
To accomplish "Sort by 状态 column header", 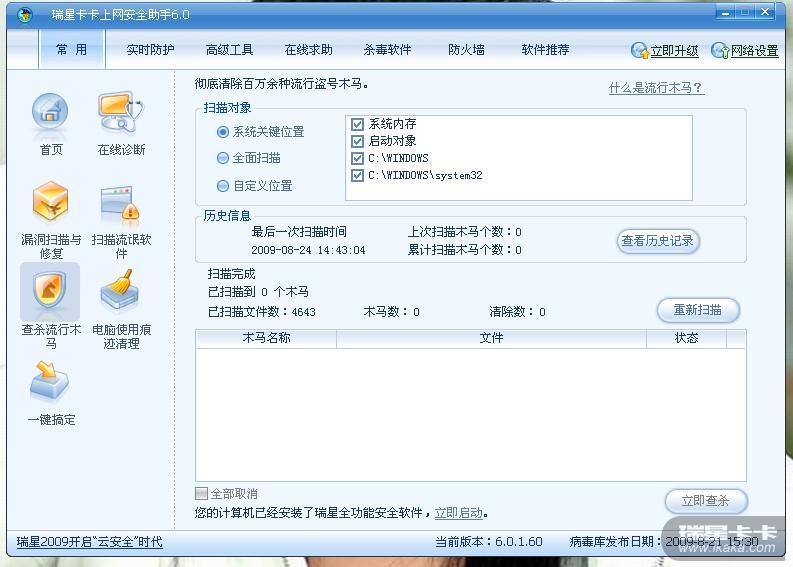I will pos(686,338).
